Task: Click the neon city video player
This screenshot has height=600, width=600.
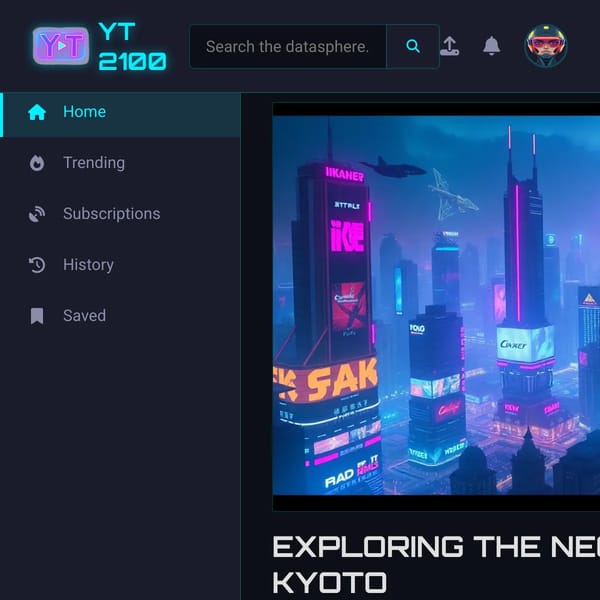Action: (x=436, y=307)
